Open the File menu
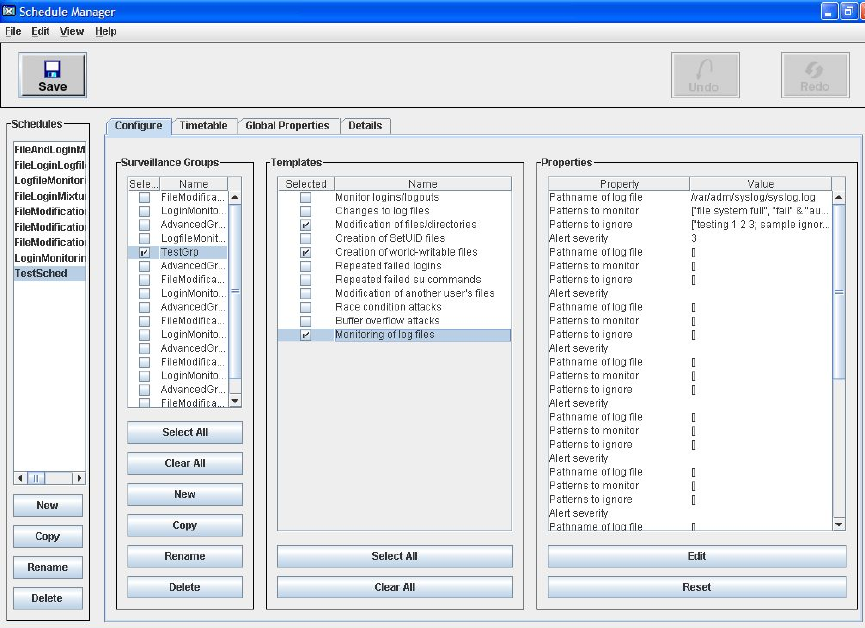The image size is (865, 628). (x=13, y=31)
